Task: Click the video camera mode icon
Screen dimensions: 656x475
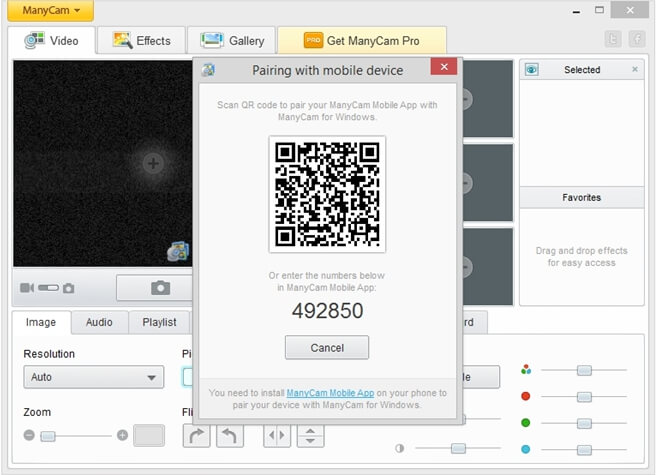Action: click(x=27, y=288)
